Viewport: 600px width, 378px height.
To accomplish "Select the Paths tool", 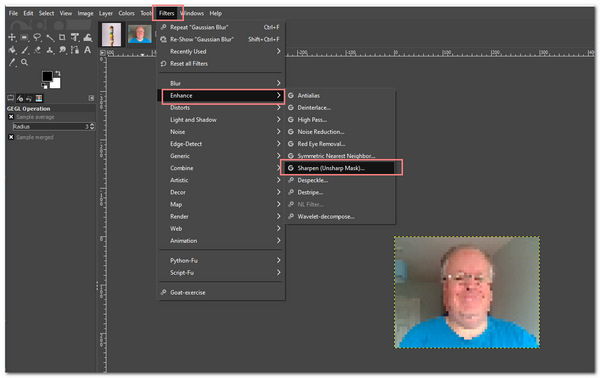I will (75, 50).
